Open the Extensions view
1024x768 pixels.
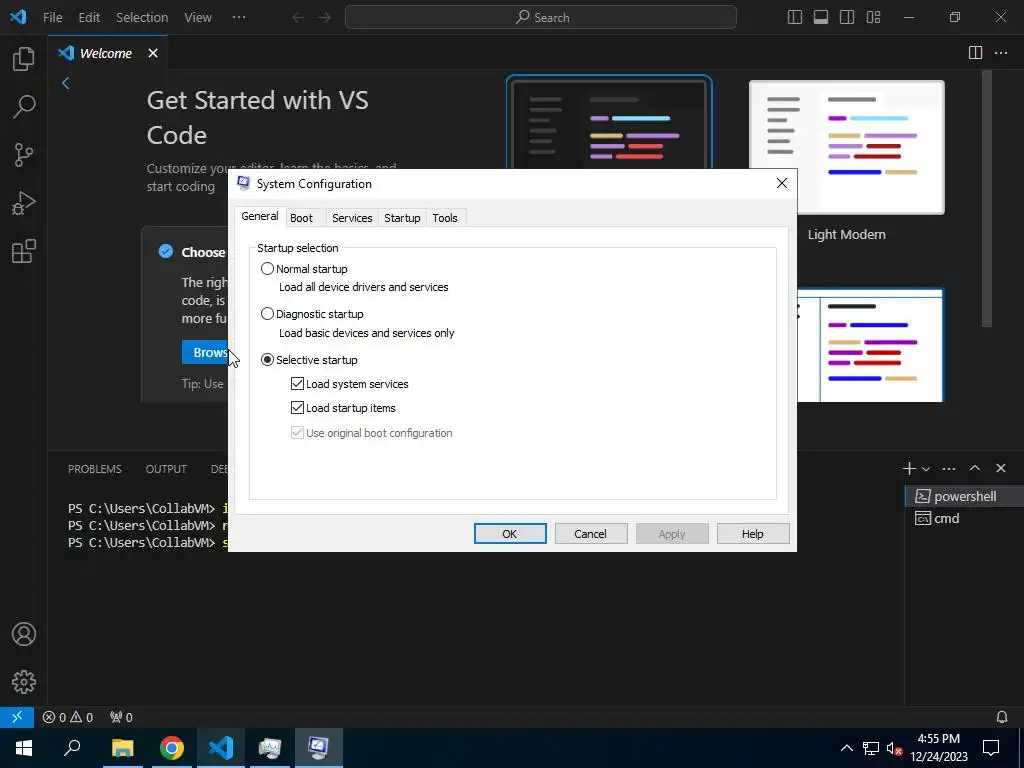pos(24,251)
